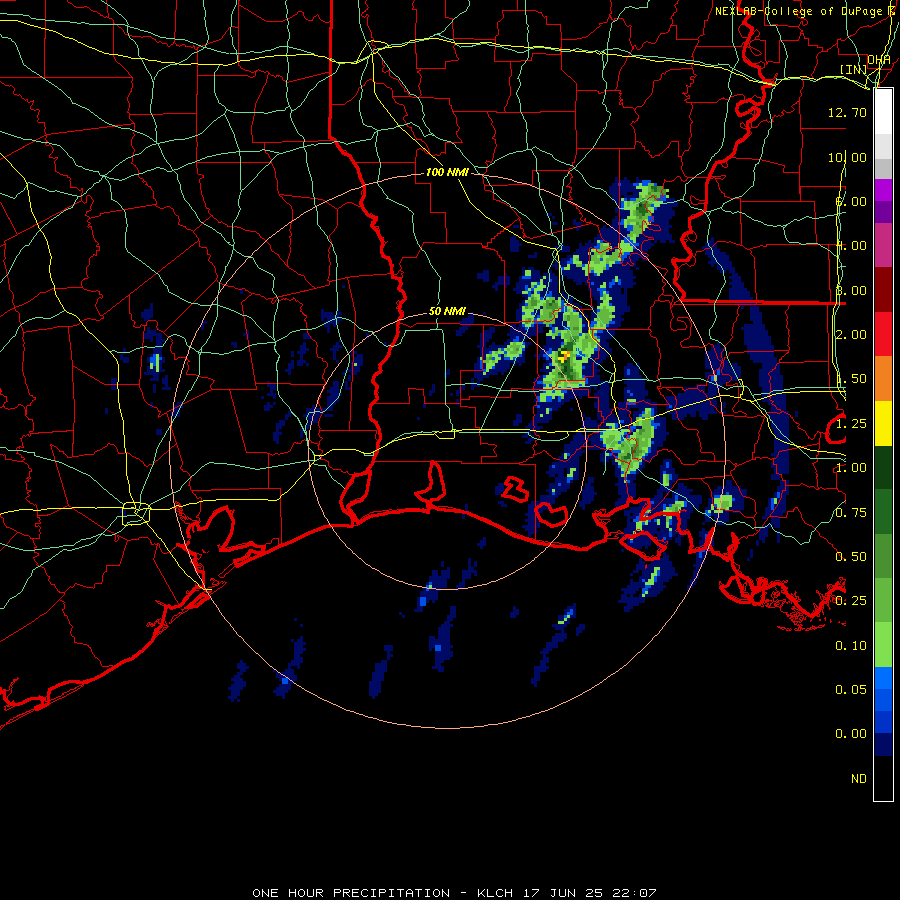Click the [IN] units label

coord(854,69)
